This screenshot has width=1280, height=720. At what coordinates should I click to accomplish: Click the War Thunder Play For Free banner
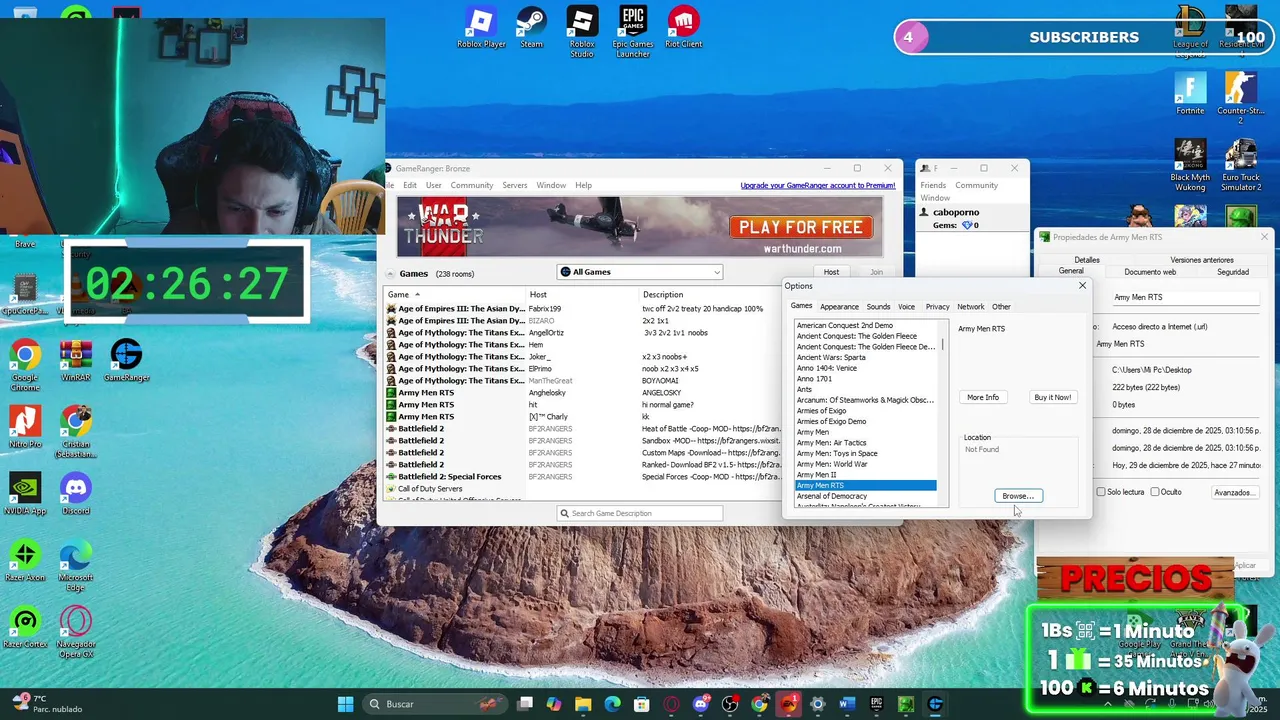(x=640, y=227)
